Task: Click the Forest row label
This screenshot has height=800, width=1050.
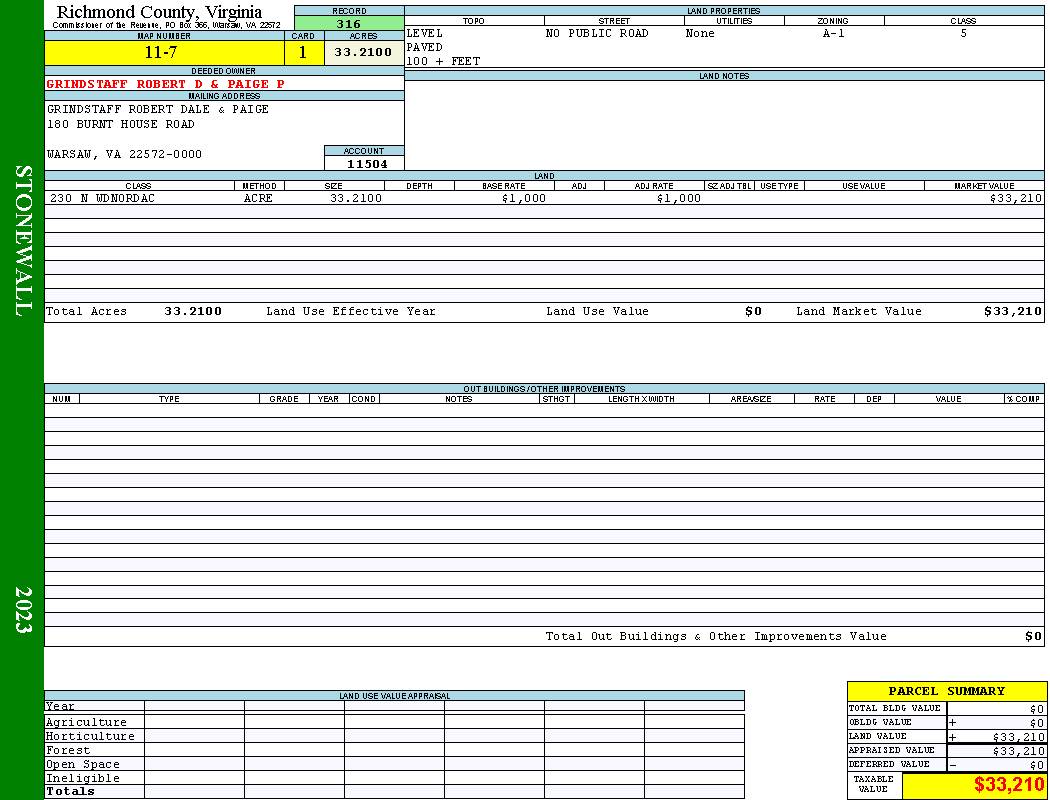Action: coord(68,750)
